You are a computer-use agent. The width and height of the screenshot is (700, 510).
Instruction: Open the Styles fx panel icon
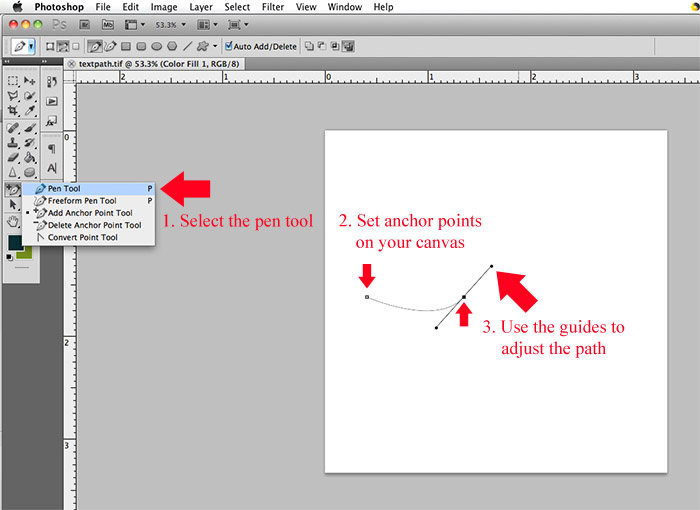[x=52, y=121]
